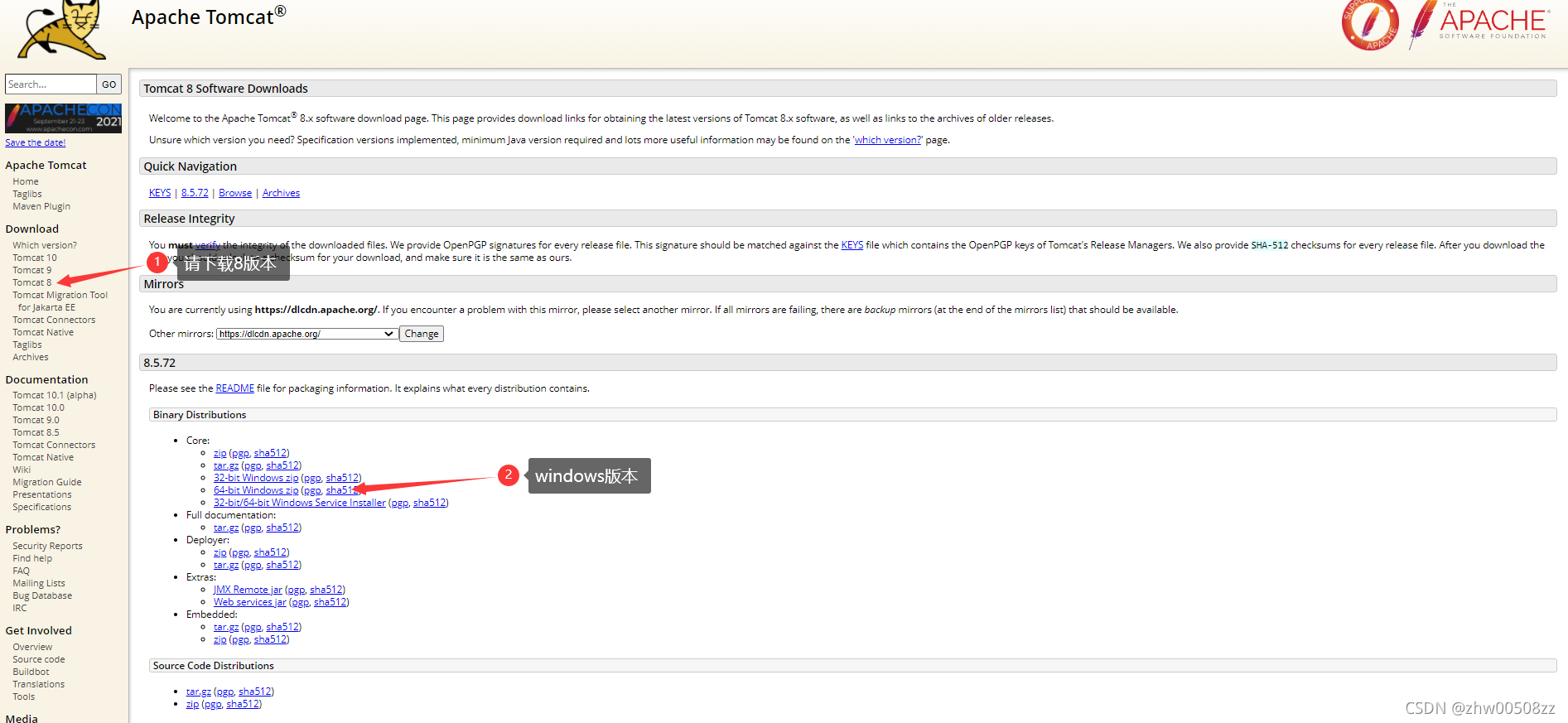The height and width of the screenshot is (723, 1568).
Task: Open the KEYS quick navigation link
Action: click(160, 193)
